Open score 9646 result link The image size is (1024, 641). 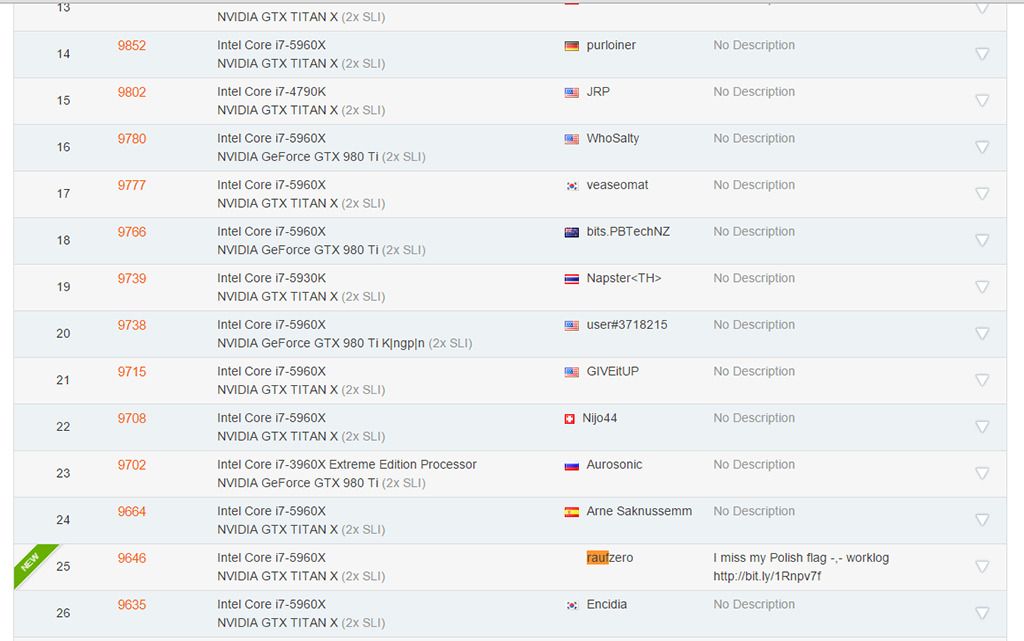pyautogui.click(x=132, y=558)
